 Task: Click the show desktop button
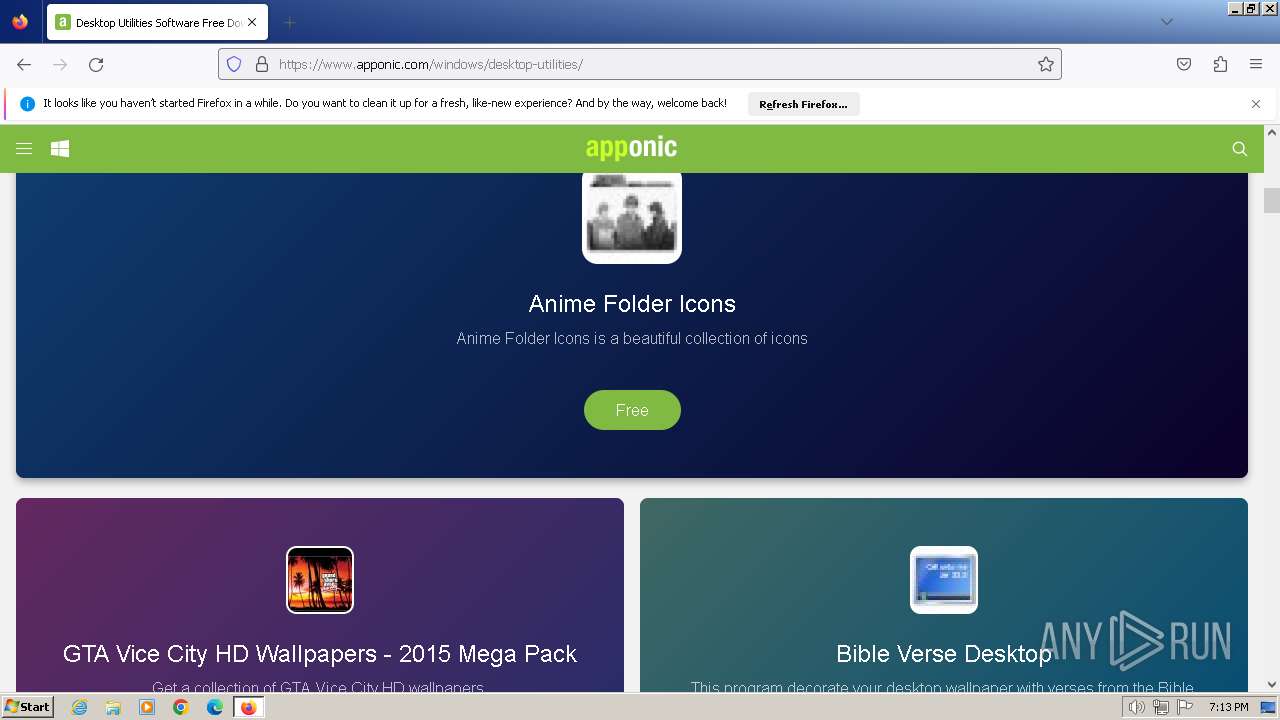pos(1268,707)
